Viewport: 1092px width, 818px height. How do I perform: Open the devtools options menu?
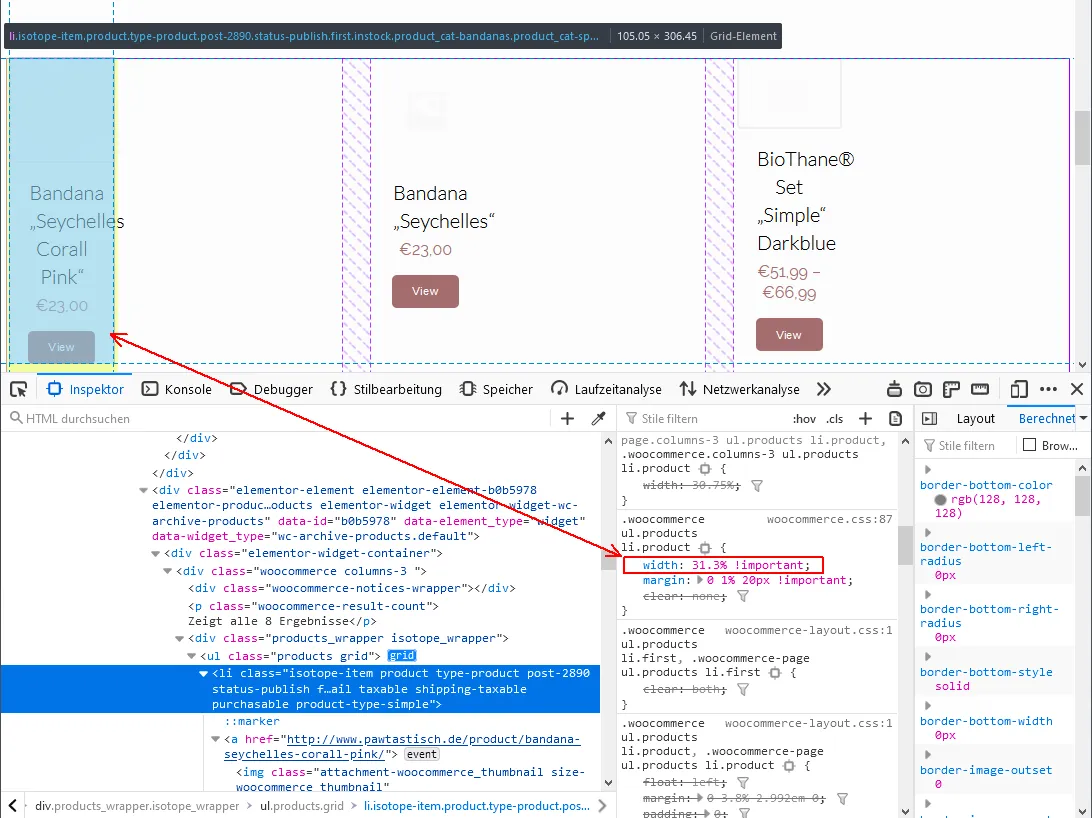point(1048,389)
